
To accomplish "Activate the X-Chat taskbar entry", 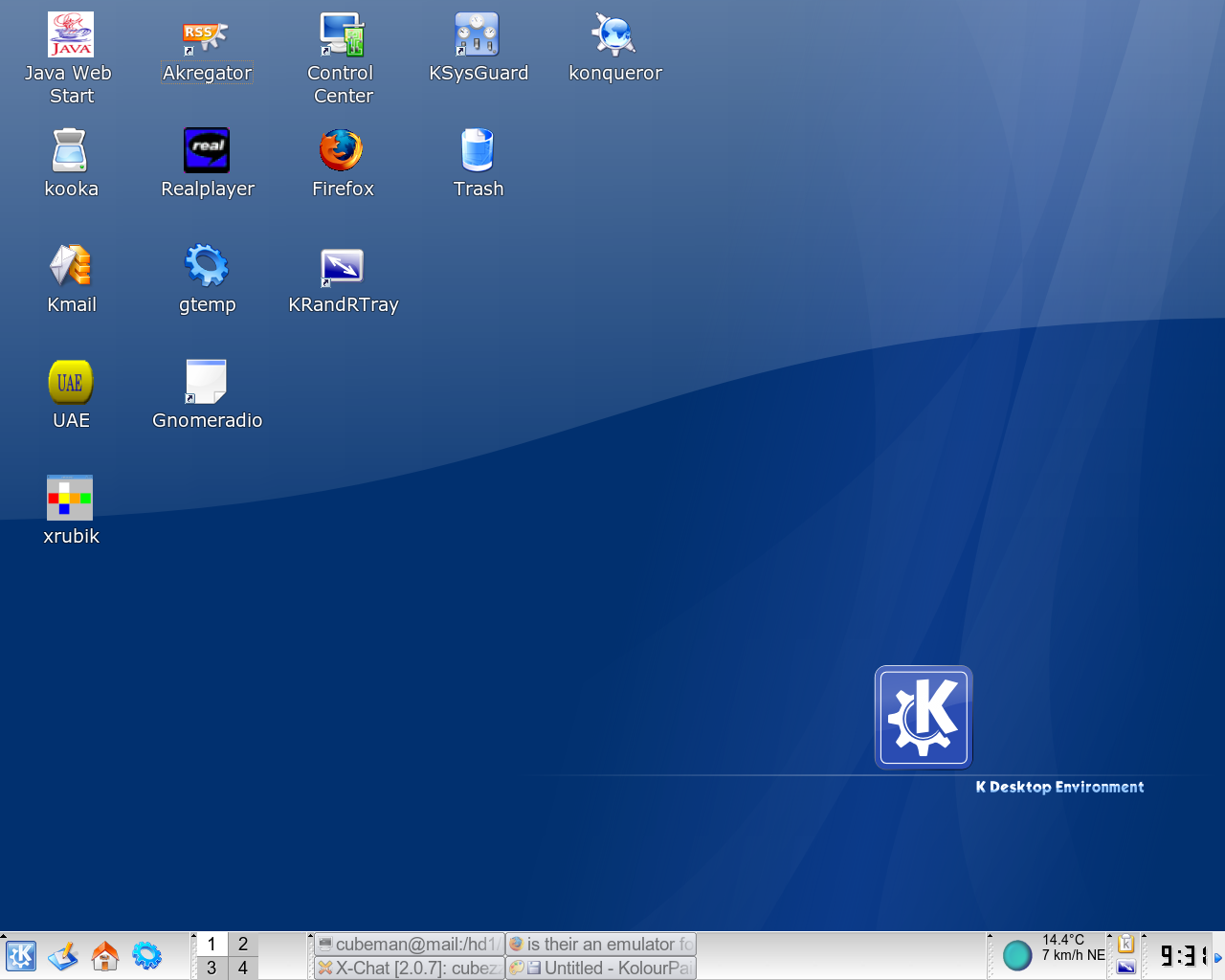I will 409,968.
